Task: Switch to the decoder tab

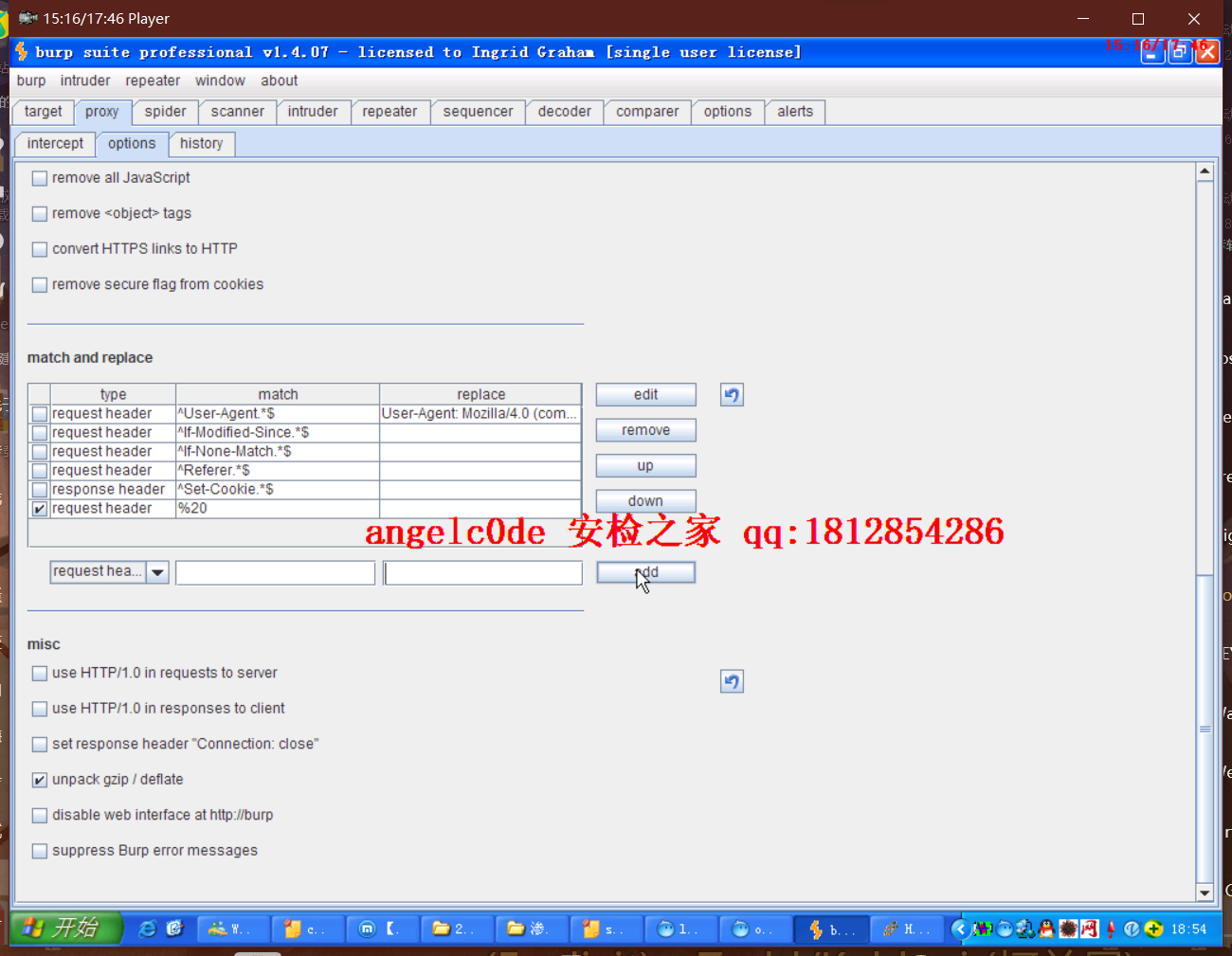Action: (565, 112)
